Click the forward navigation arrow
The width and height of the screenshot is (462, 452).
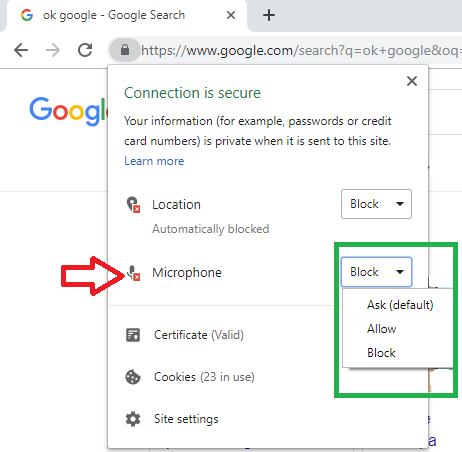pyautogui.click(x=53, y=50)
